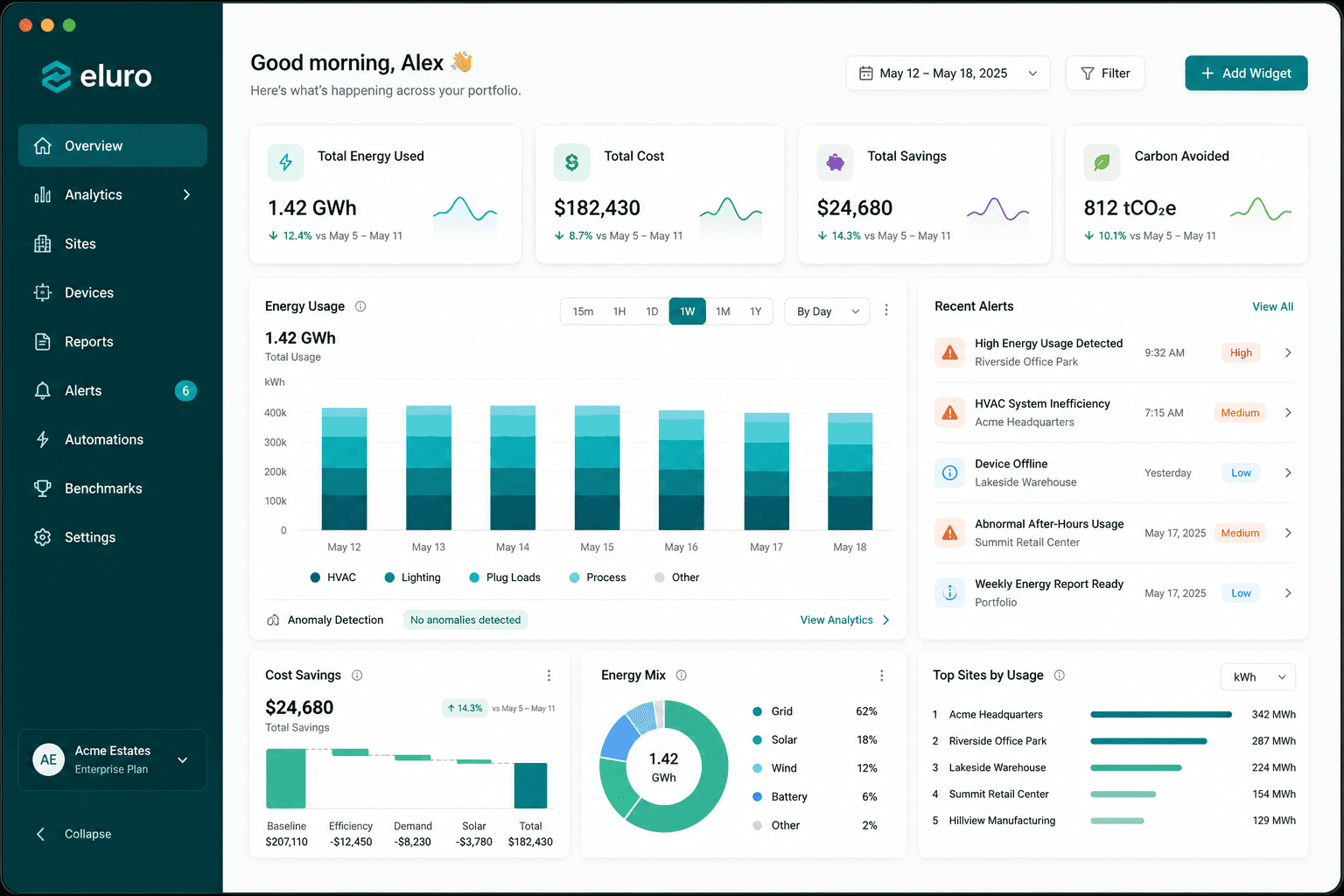Click the Energy Mix donut chart

(663, 767)
